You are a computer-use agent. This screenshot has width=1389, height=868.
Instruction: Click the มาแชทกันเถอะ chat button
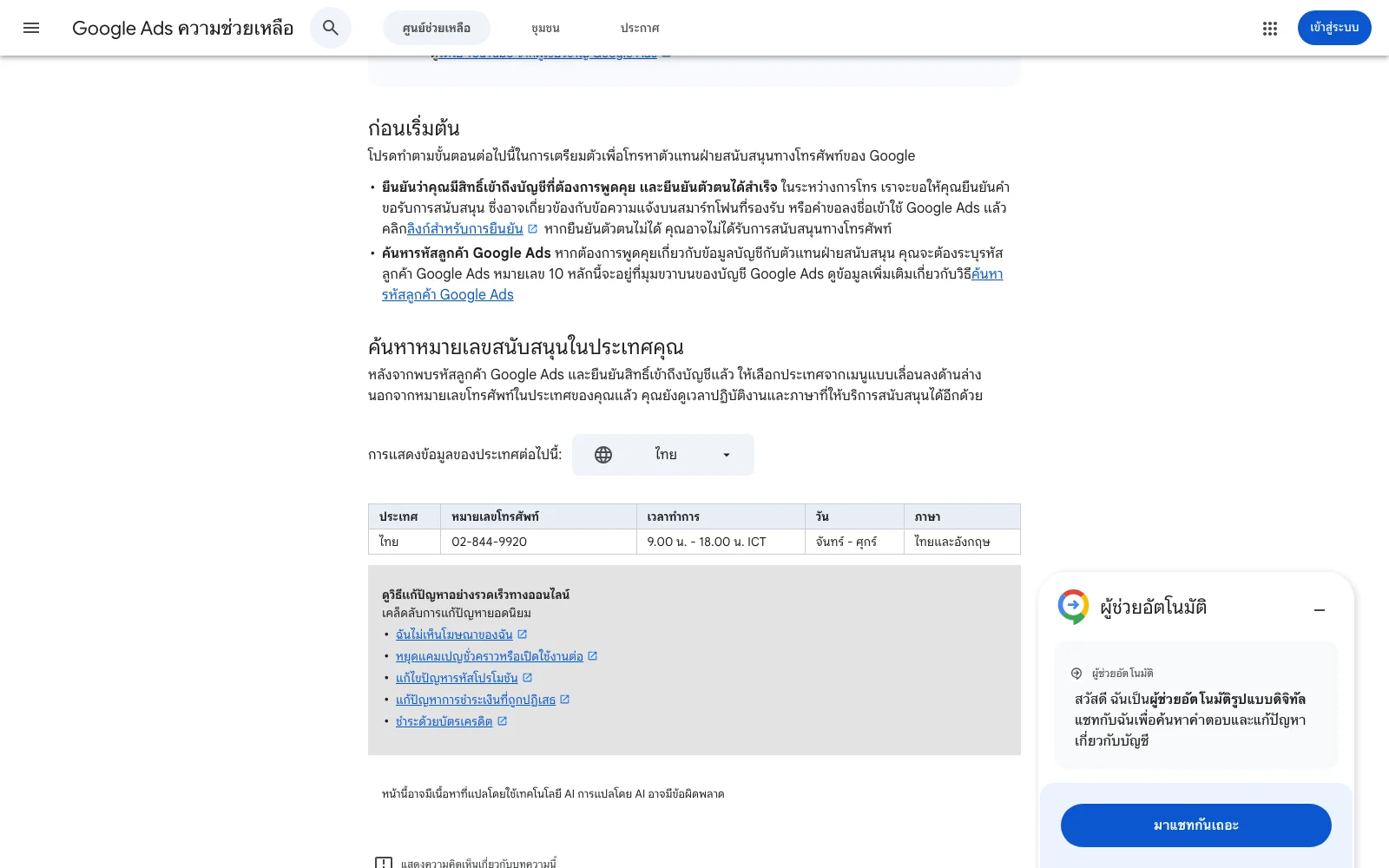pyautogui.click(x=1196, y=825)
